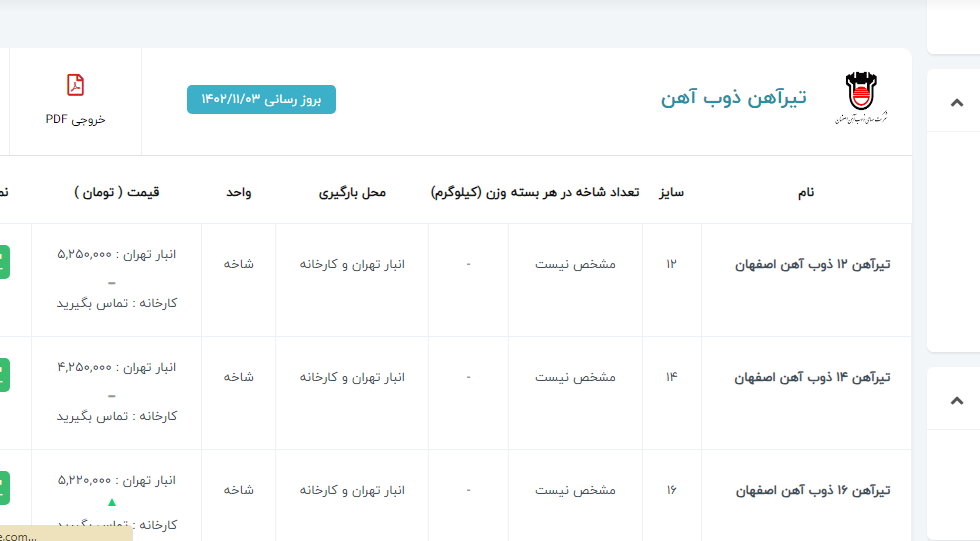Click the Esfahan Steel company logo

[859, 98]
